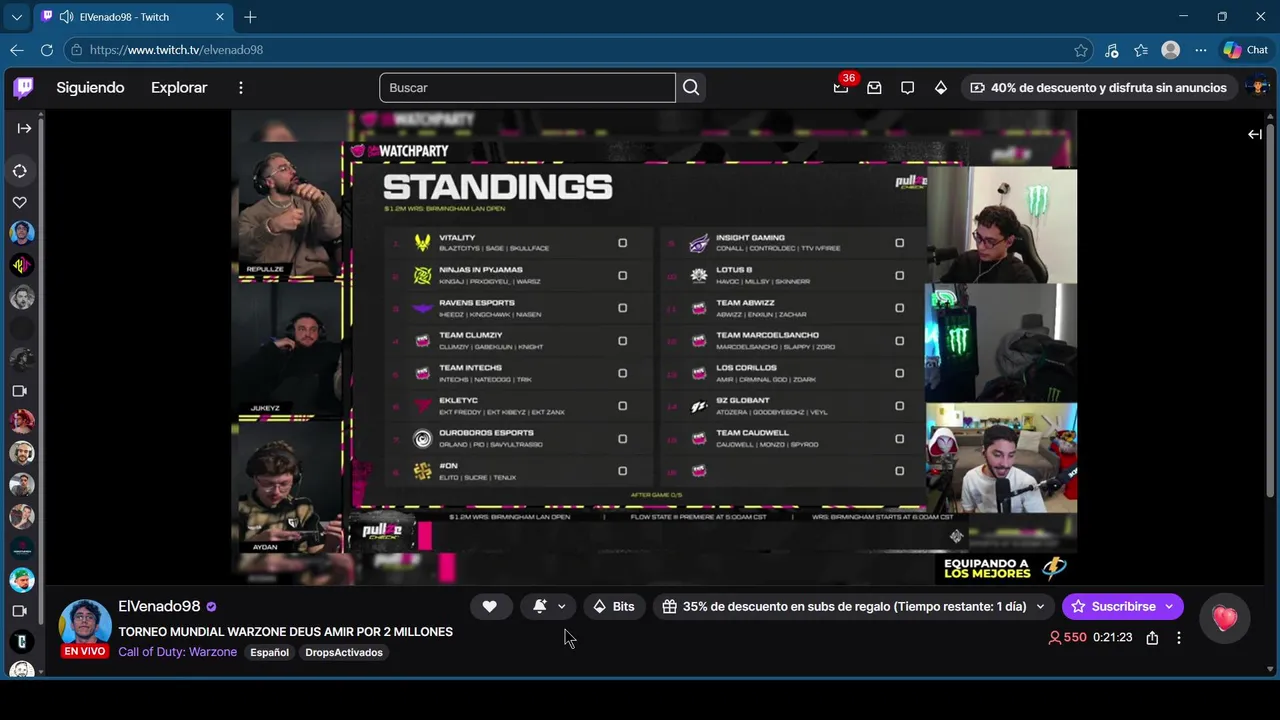Open the browser tab list dropdown

(16, 17)
